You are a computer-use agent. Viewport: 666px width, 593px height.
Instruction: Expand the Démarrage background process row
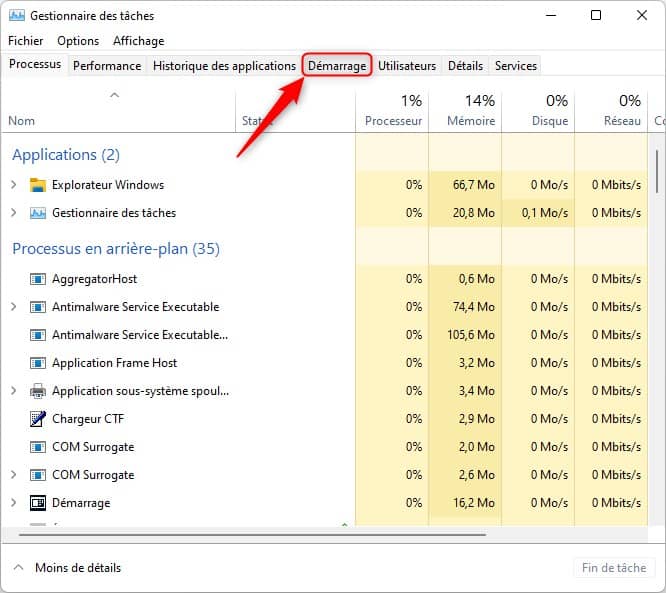14,503
